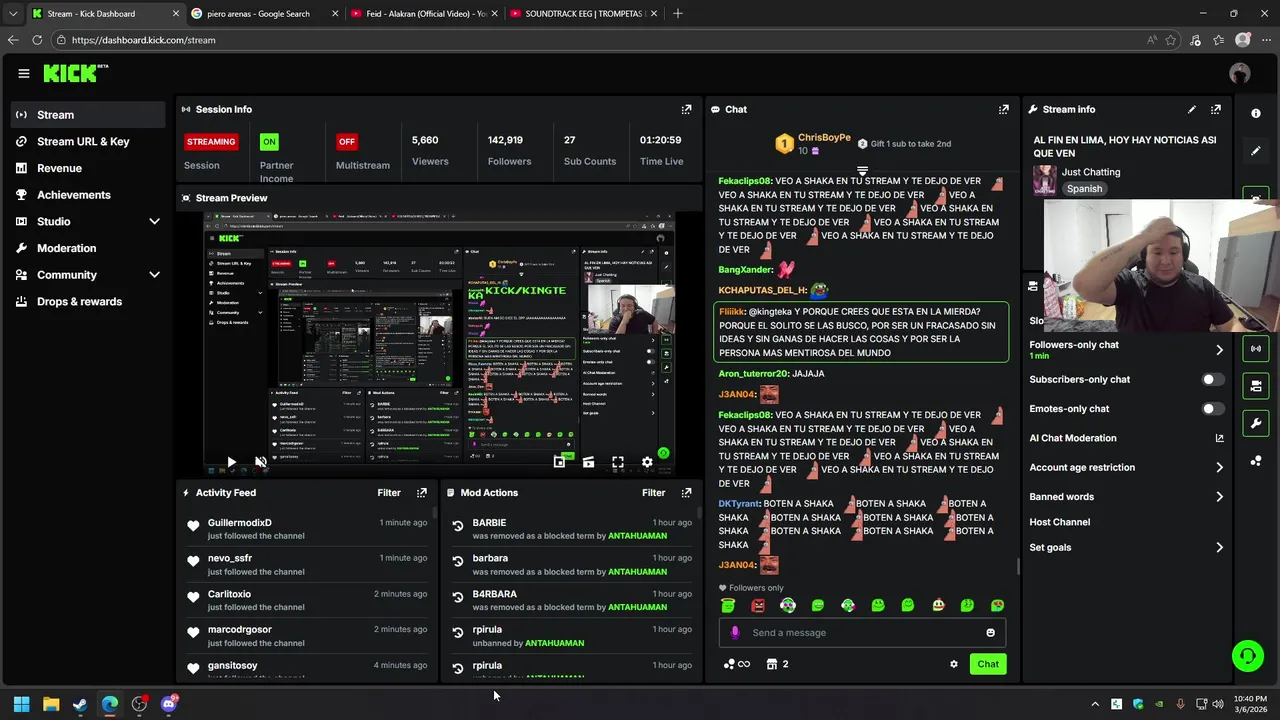This screenshot has width=1280, height=720.
Task: Click the broadcast signal icon in right sidebar
Action: click(1256, 348)
